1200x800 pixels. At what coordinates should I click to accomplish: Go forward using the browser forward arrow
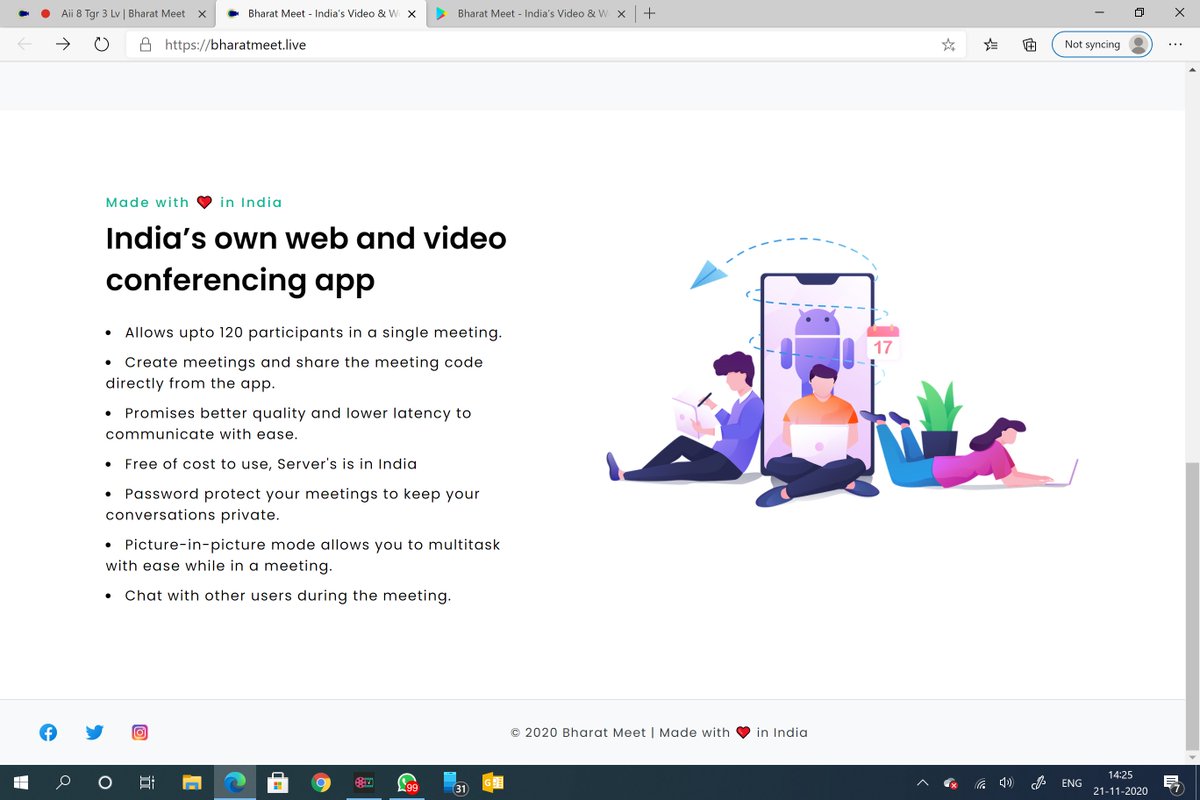point(62,45)
